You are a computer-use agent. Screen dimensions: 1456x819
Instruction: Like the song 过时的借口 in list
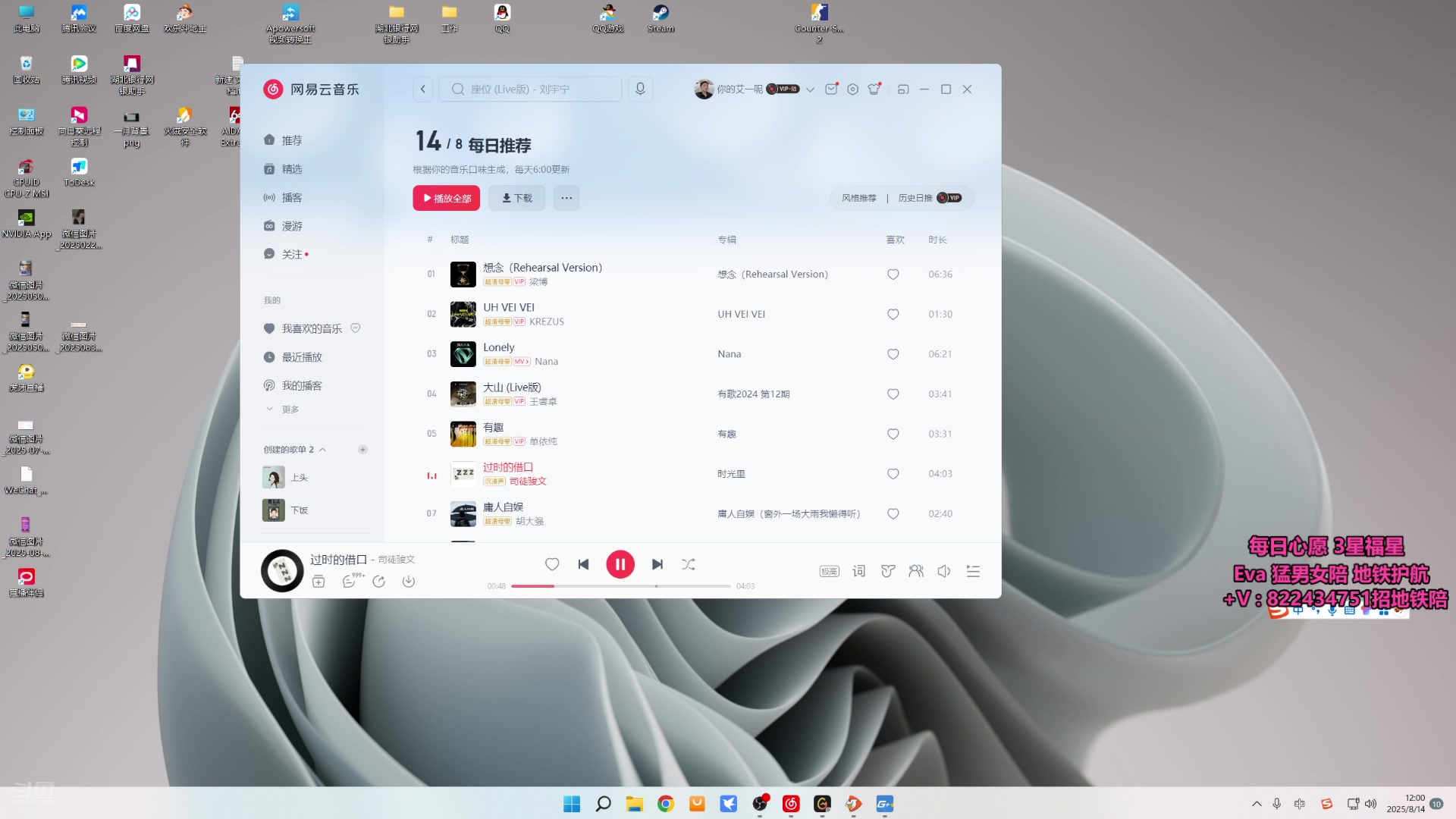(x=893, y=474)
